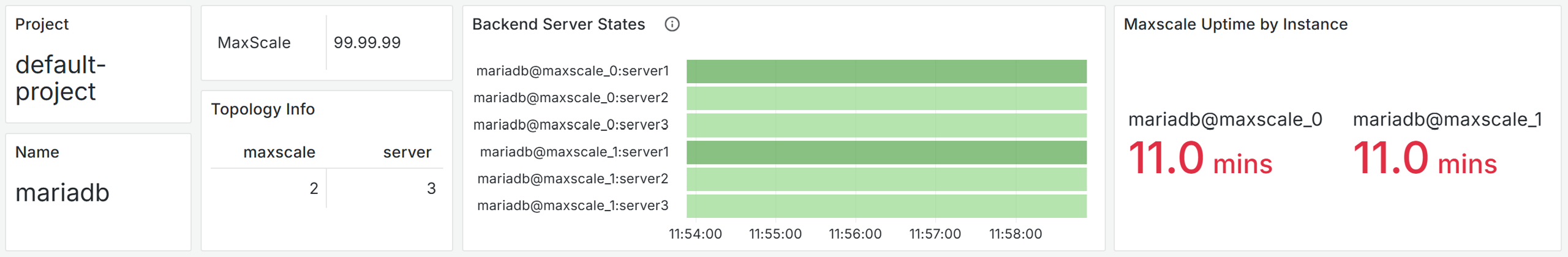Click the 11:56:00 time axis label

point(855,234)
